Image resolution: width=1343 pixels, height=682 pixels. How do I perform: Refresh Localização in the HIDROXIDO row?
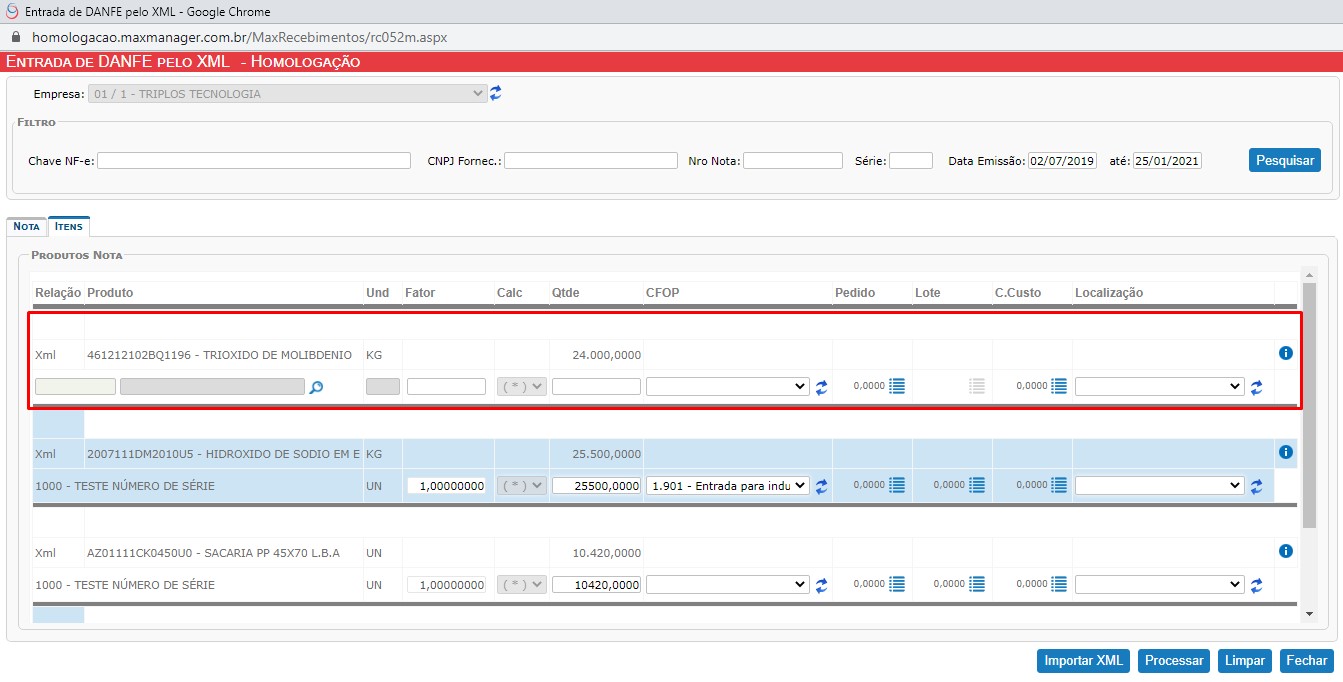[x=1257, y=486]
